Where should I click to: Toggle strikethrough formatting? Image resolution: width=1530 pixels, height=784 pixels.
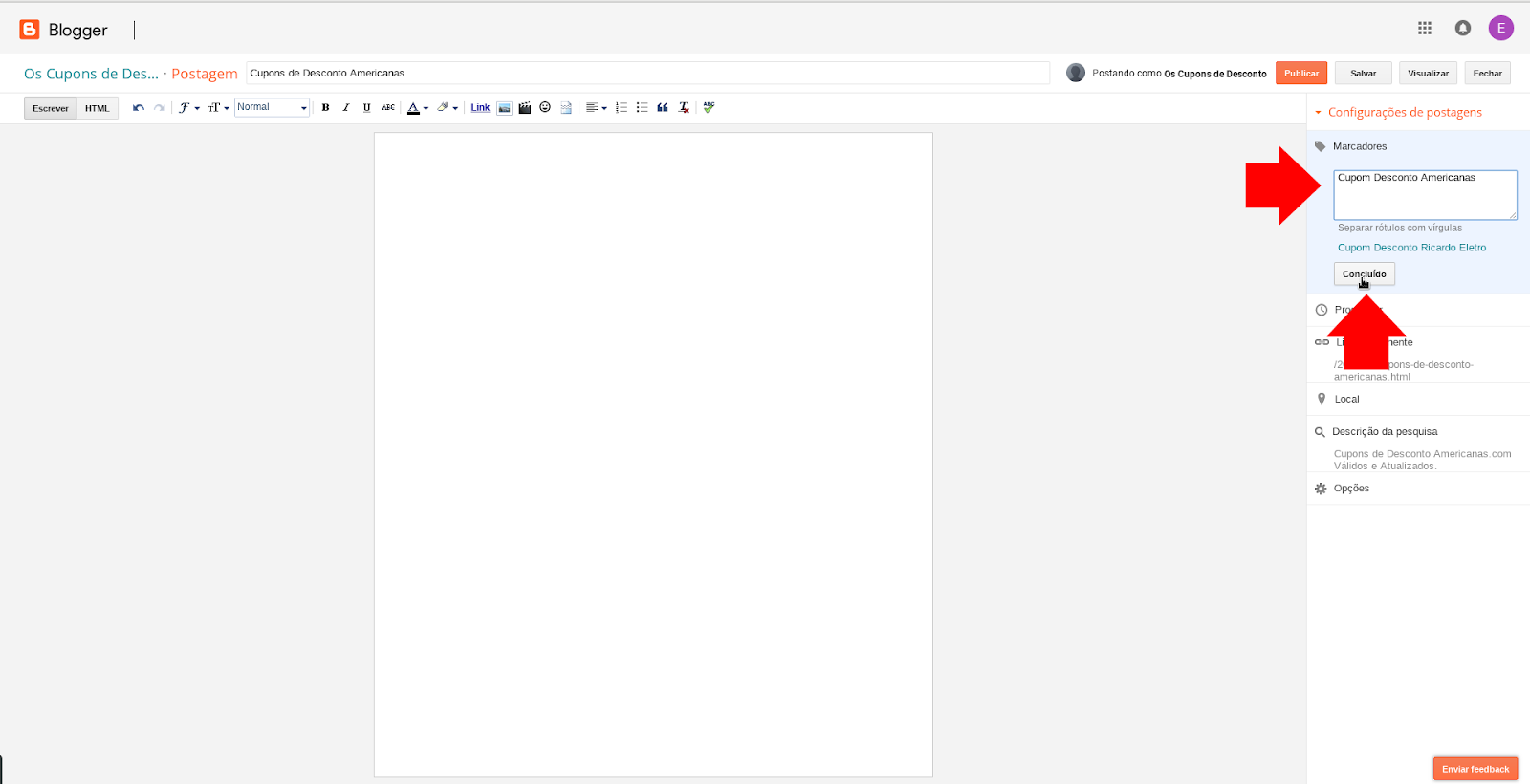click(388, 108)
